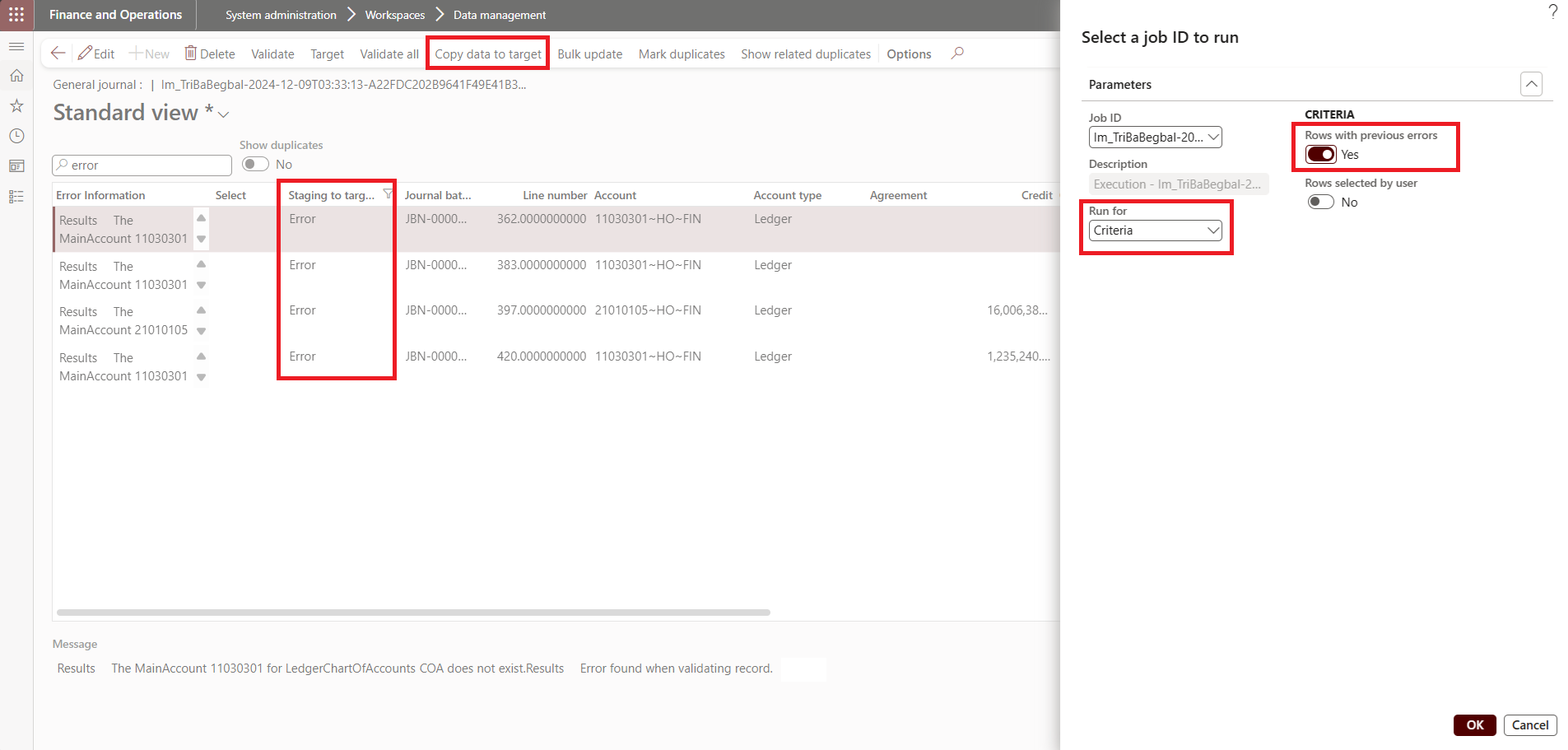Screen dimensions: 1568x750
Task: Open the Options menu tab
Action: point(909,54)
